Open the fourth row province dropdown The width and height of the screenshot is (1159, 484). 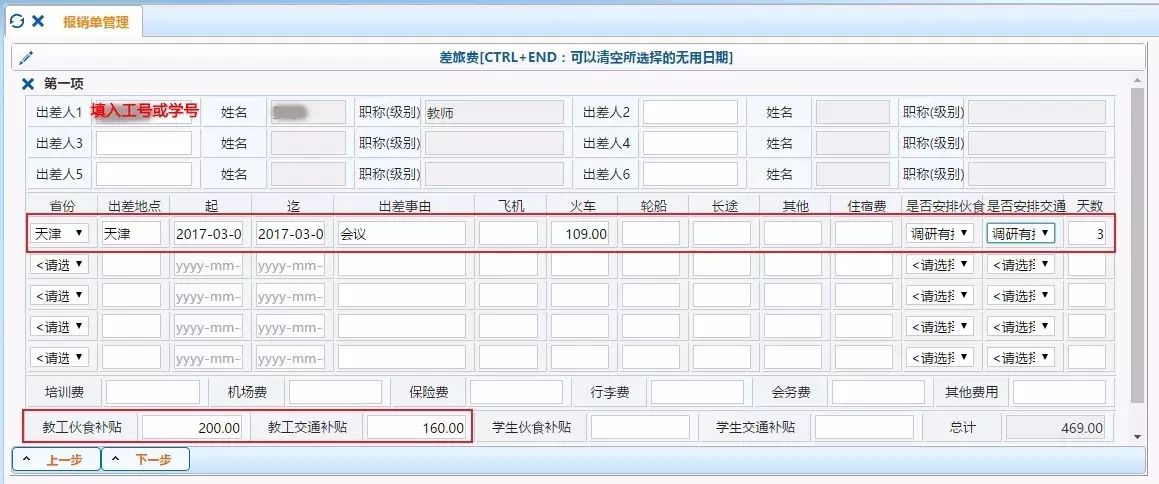pyautogui.click(x=59, y=327)
